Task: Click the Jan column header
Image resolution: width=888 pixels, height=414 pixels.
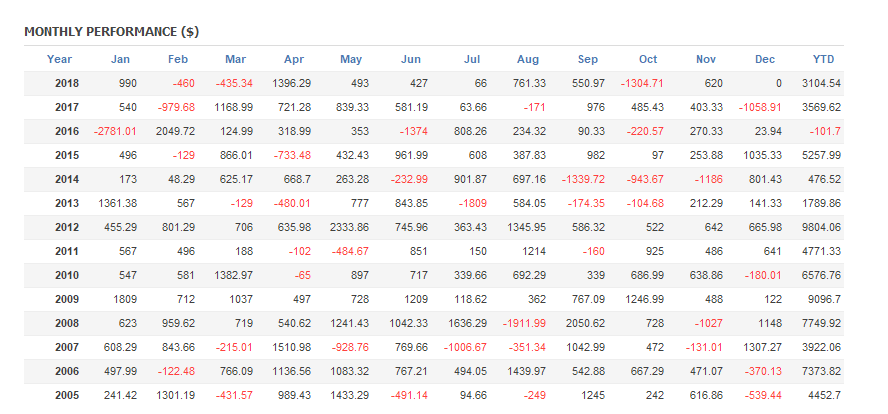Action: pos(120,59)
